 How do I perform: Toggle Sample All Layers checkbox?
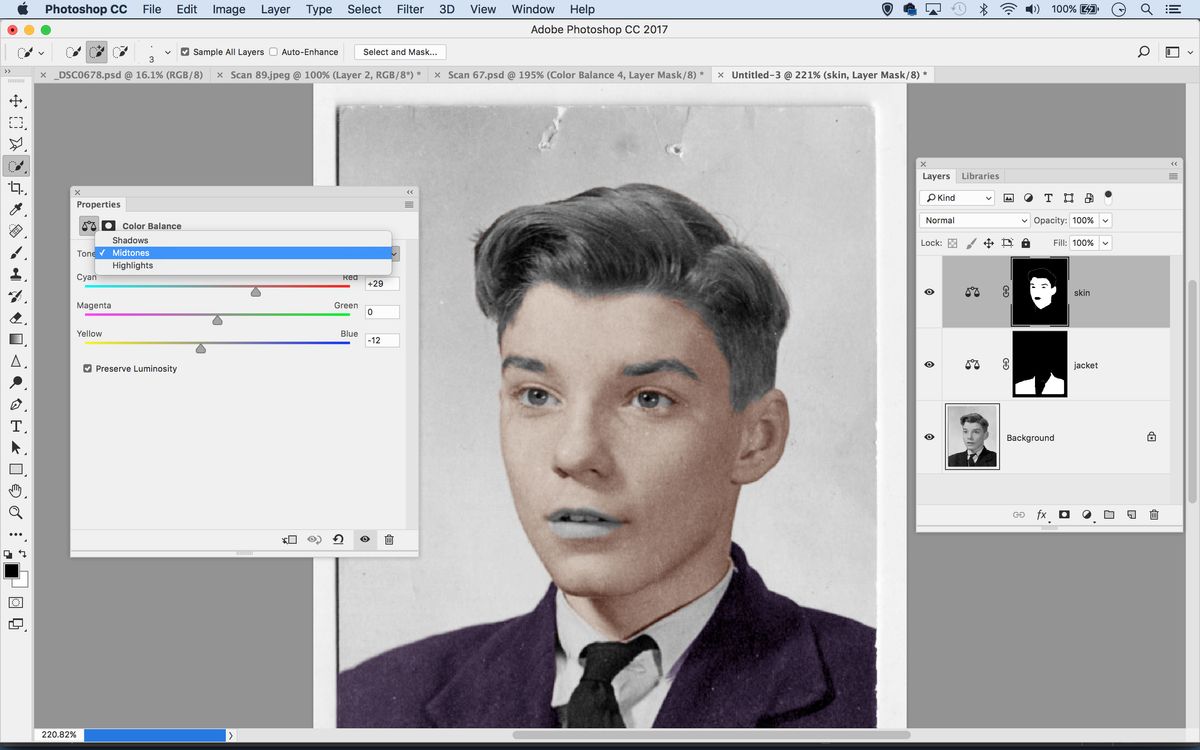[x=185, y=52]
